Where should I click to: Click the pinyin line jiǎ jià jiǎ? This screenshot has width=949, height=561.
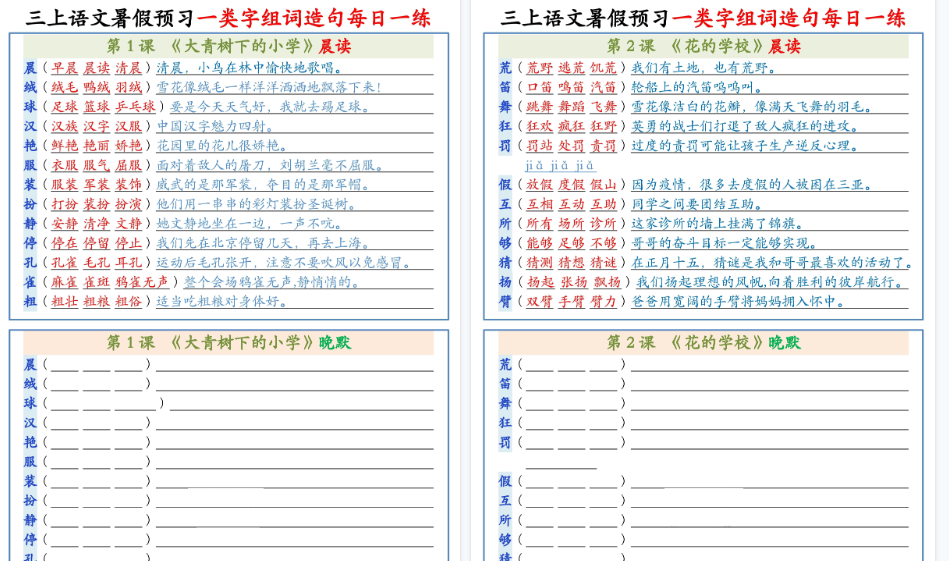pos(560,165)
